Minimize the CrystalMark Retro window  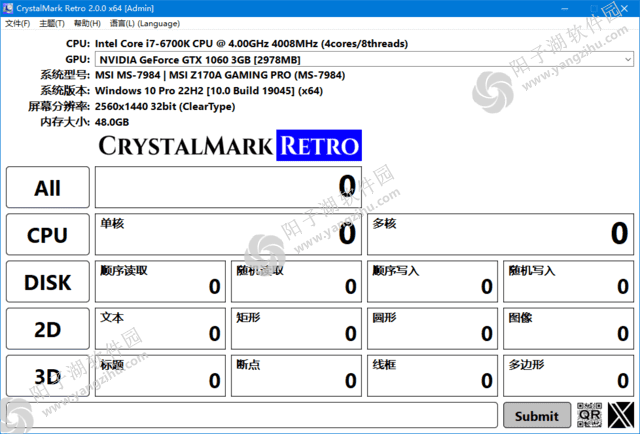click(x=564, y=8)
